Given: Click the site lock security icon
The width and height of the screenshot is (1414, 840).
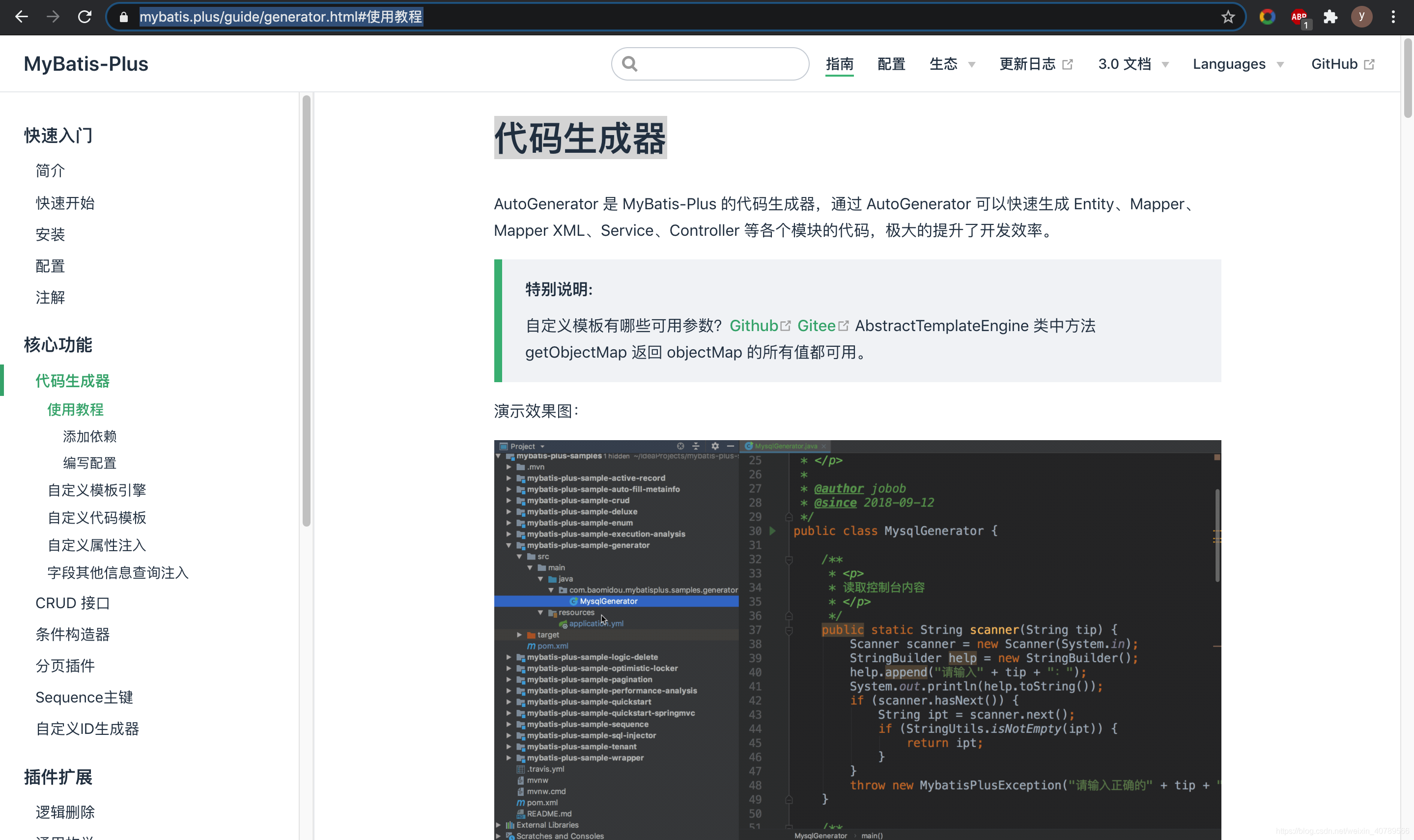Looking at the screenshot, I should pyautogui.click(x=123, y=17).
